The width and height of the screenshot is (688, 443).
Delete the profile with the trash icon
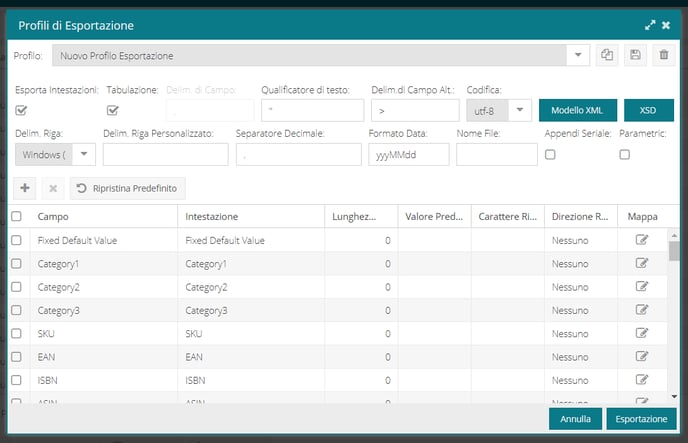(664, 55)
